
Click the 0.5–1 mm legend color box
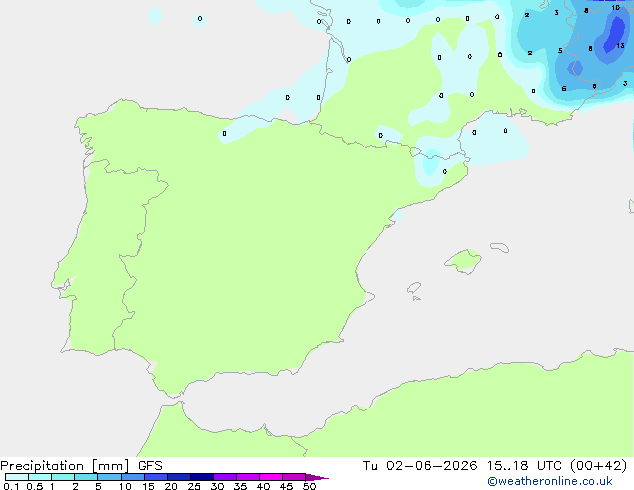pos(40,477)
